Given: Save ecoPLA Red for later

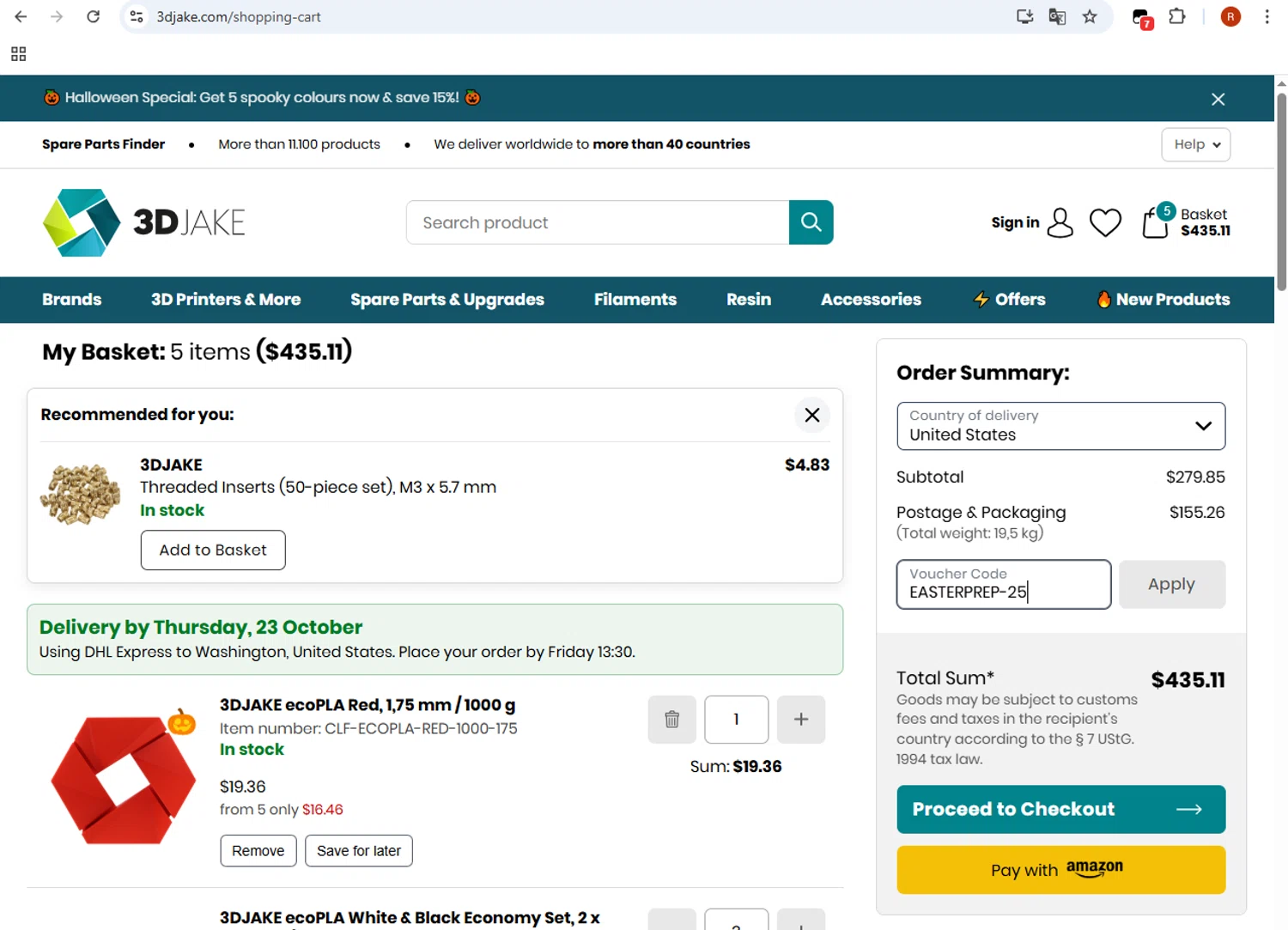Looking at the screenshot, I should [359, 851].
